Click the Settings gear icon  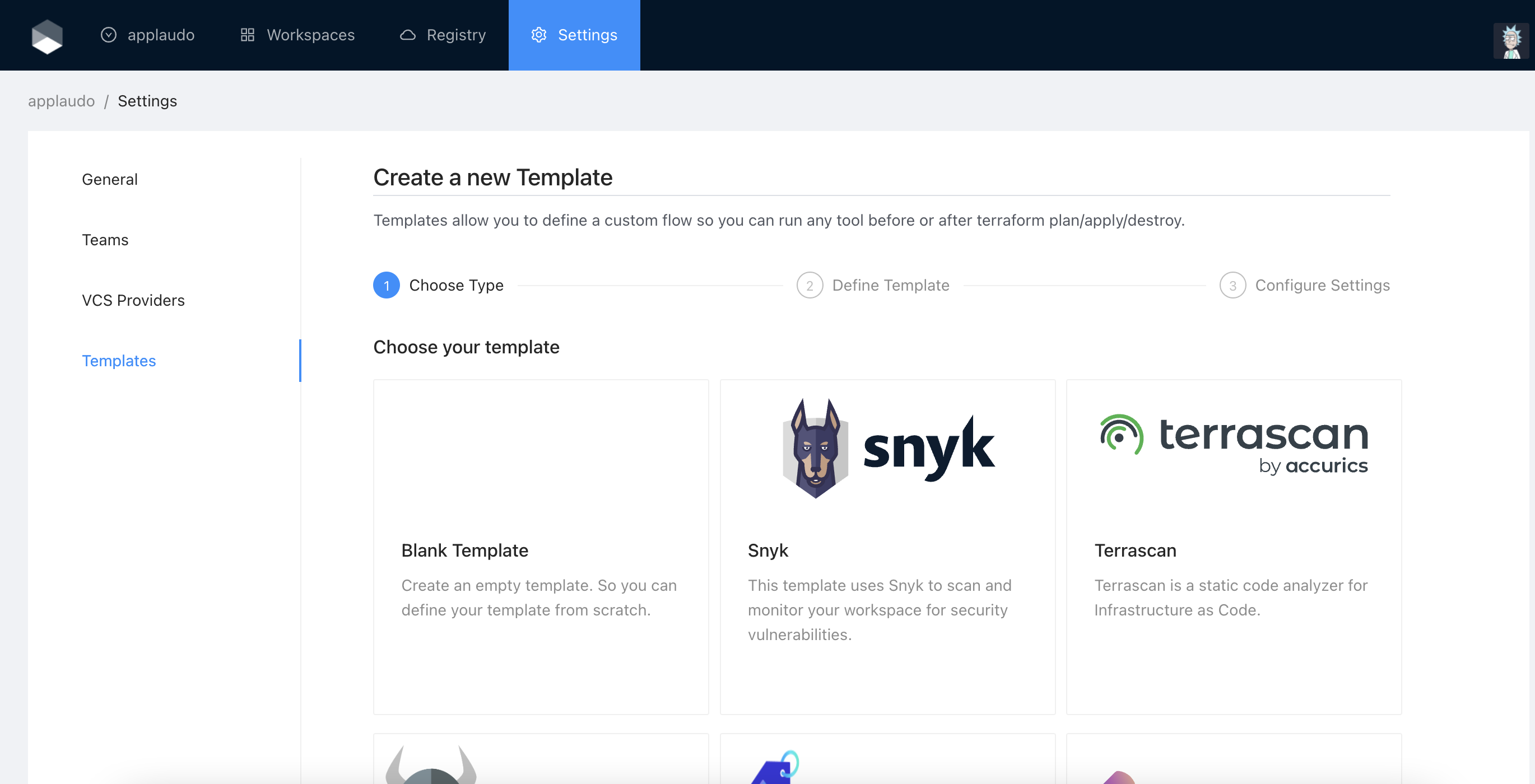(x=539, y=35)
